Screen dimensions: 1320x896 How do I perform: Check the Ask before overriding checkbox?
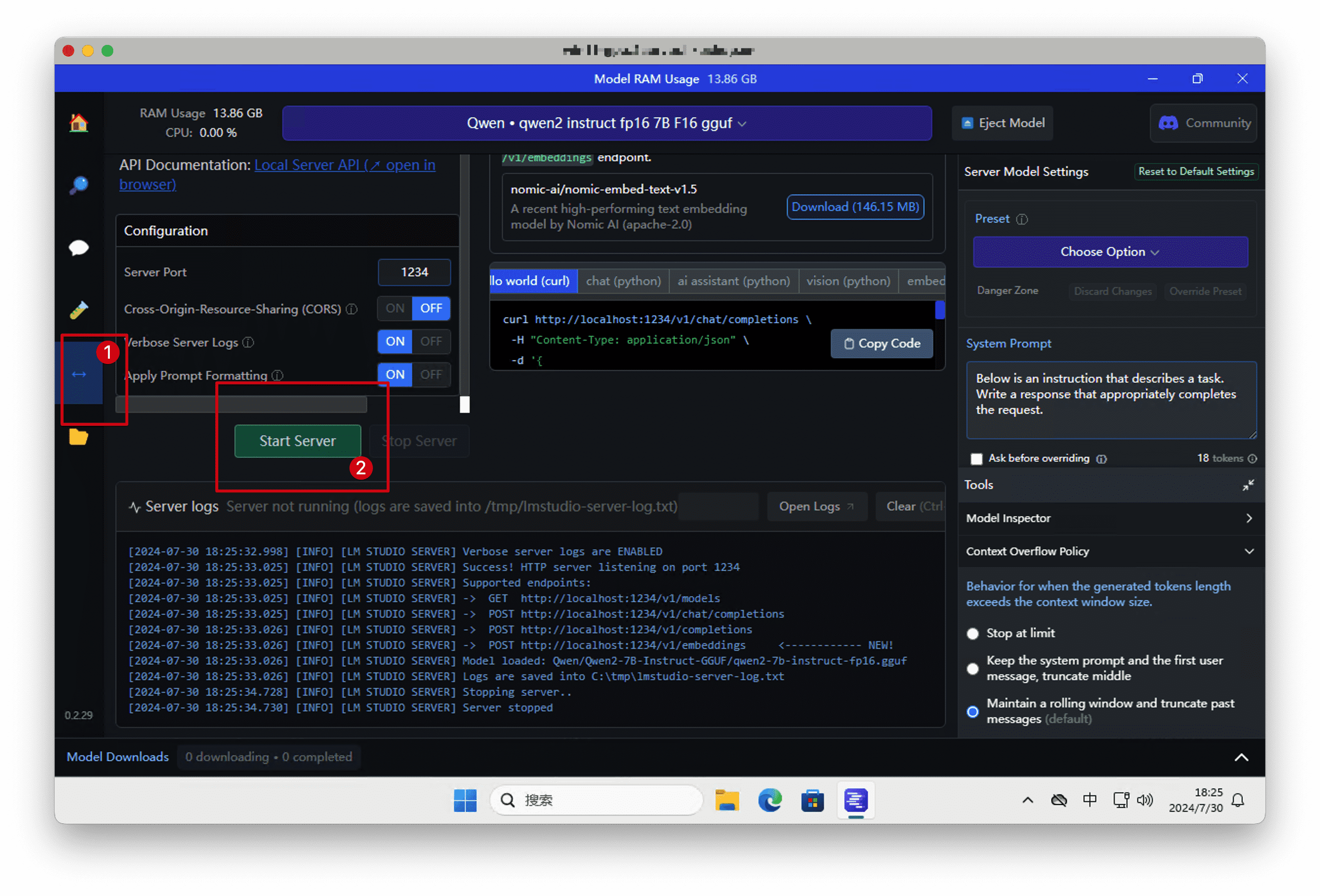(x=976, y=459)
